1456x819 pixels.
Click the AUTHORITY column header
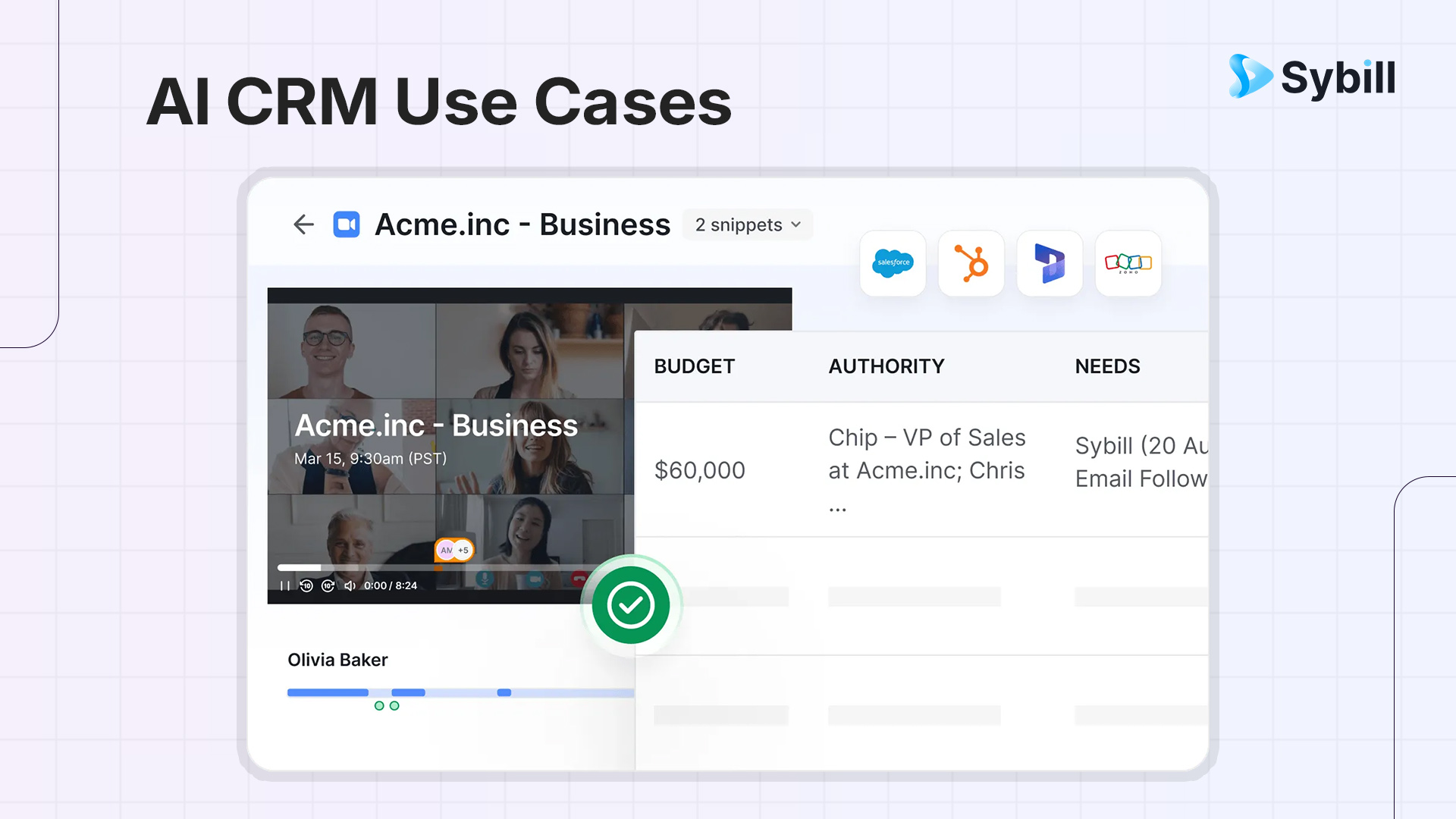coord(886,366)
